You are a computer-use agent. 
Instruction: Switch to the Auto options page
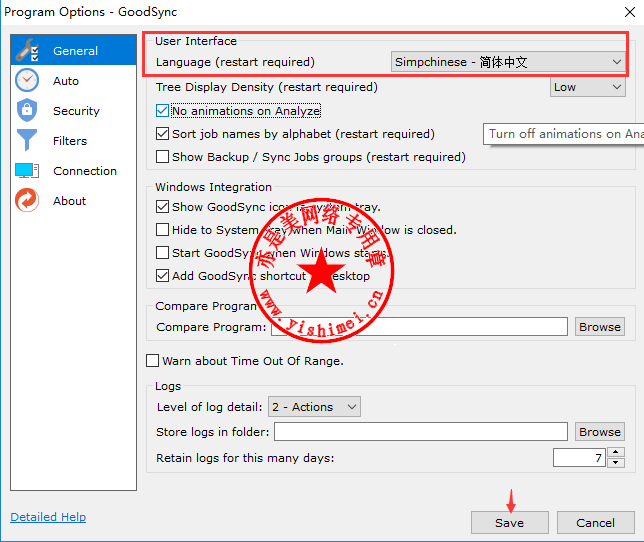(x=74, y=80)
